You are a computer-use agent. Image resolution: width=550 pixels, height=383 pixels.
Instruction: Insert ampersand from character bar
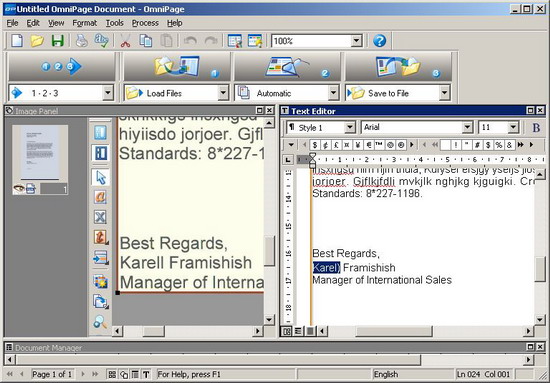[x=509, y=145]
